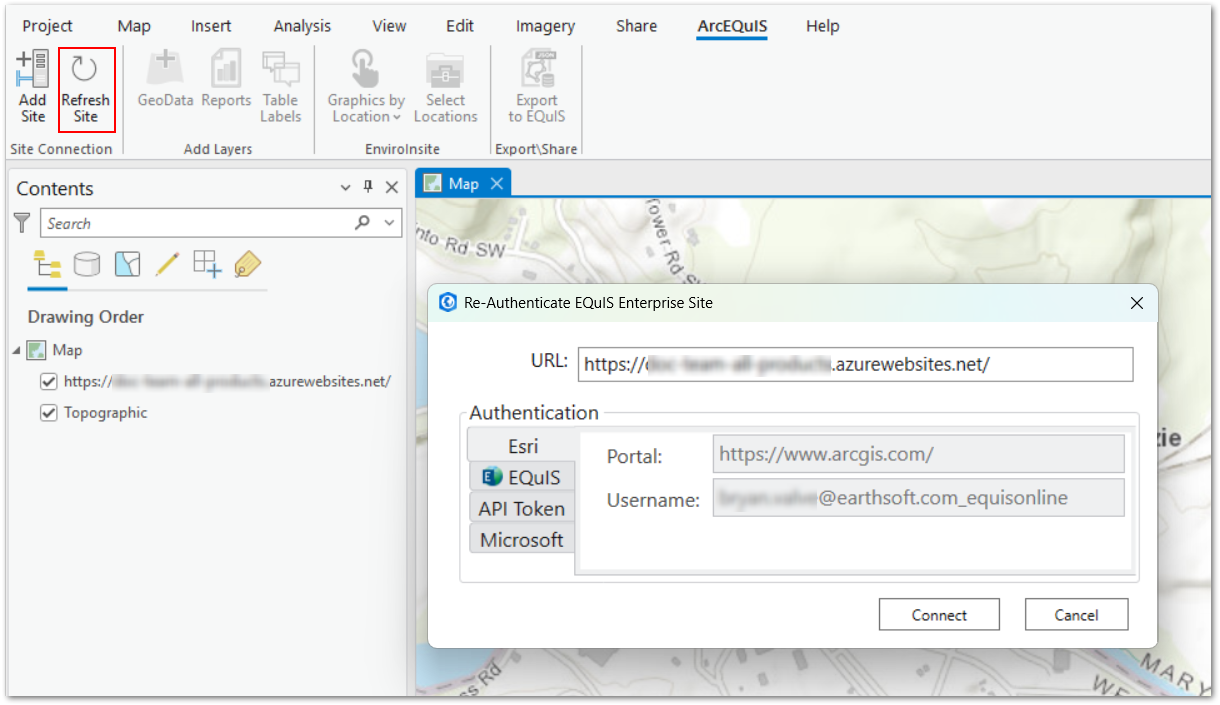The image size is (1220, 705).
Task: Close the Map view tab
Action: [496, 183]
